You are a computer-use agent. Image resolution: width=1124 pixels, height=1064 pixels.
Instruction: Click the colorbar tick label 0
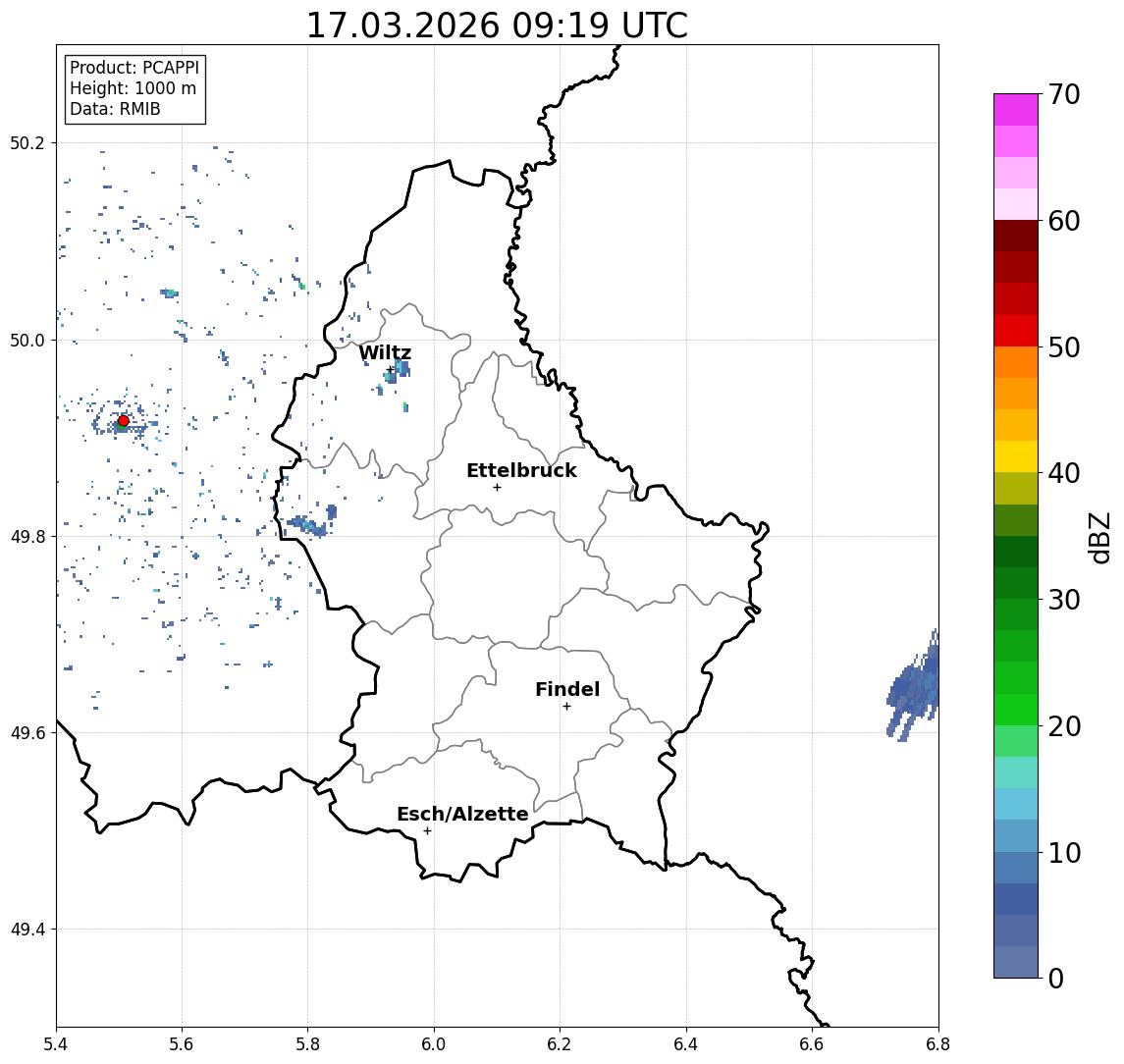(x=1056, y=978)
